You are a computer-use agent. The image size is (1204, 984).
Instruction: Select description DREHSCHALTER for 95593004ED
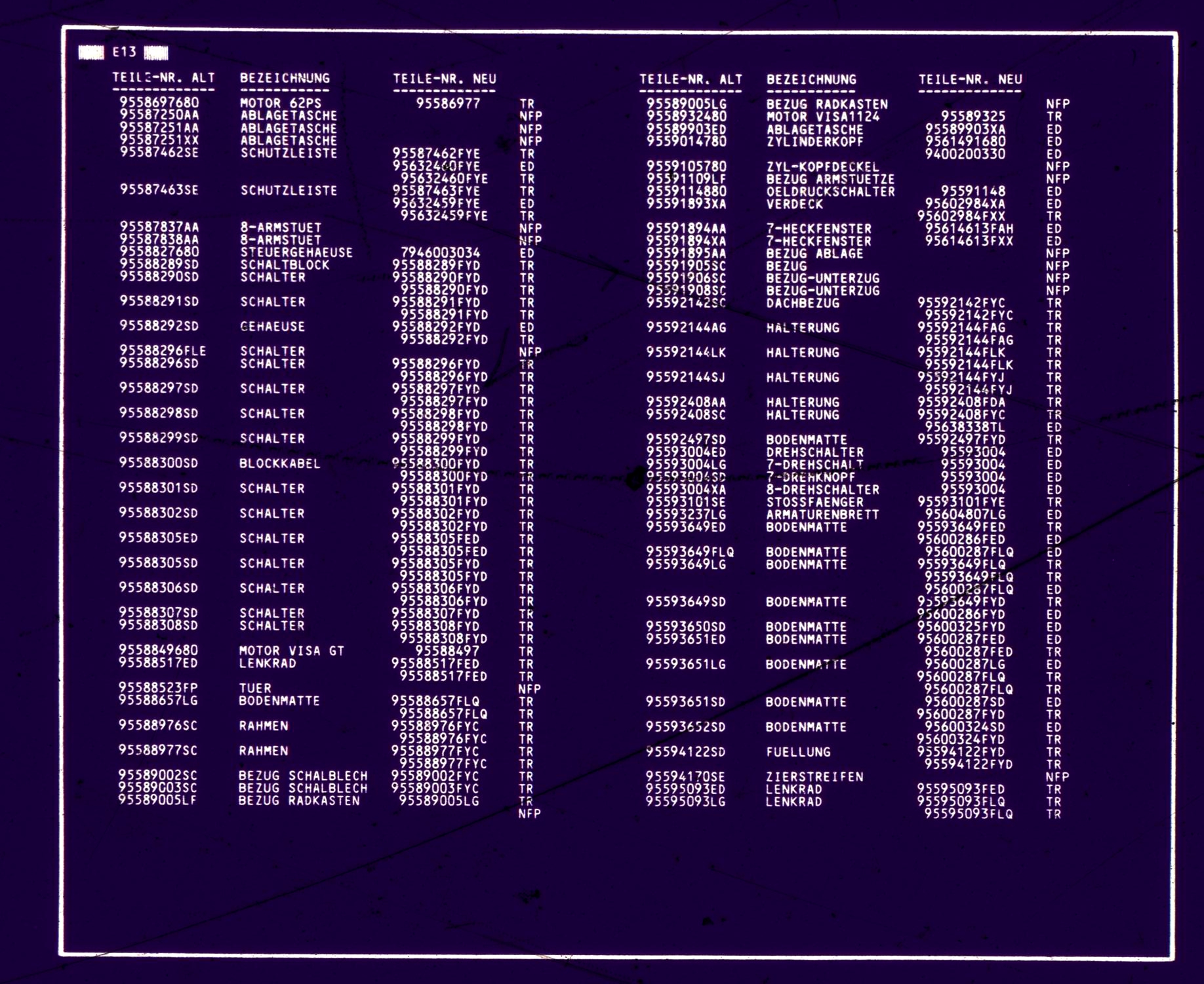814,452
